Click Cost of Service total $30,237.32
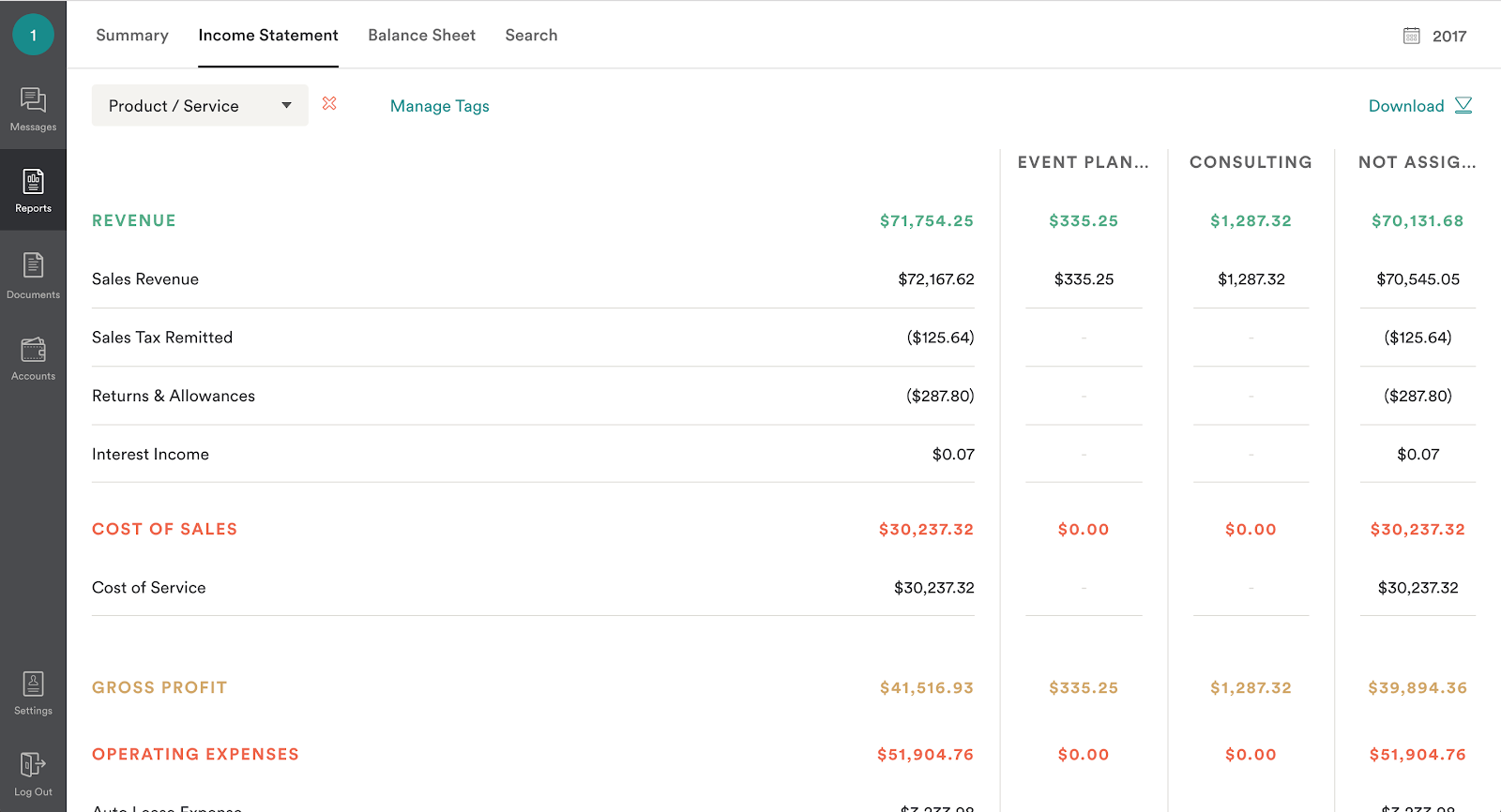 (933, 587)
